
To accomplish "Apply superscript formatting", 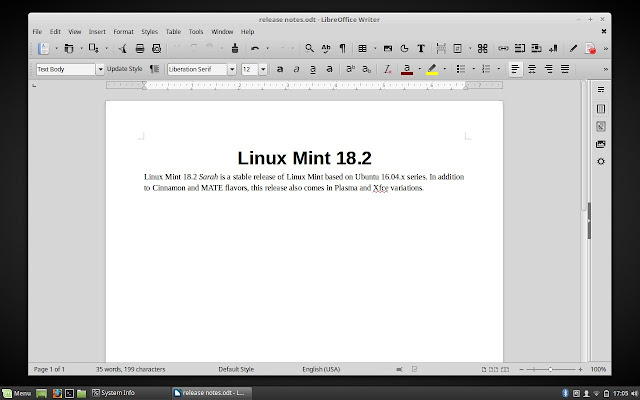I will coord(350,69).
